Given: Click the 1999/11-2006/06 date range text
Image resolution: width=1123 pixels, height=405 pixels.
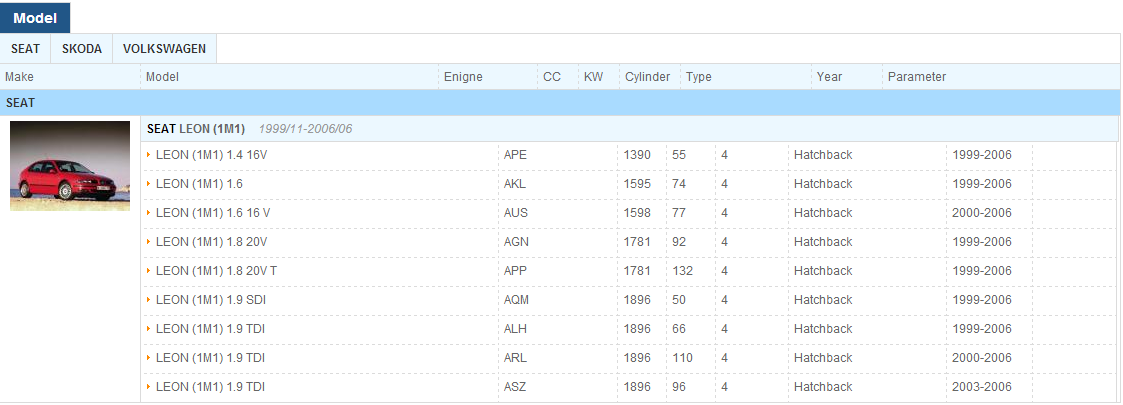Looking at the screenshot, I should (x=306, y=129).
